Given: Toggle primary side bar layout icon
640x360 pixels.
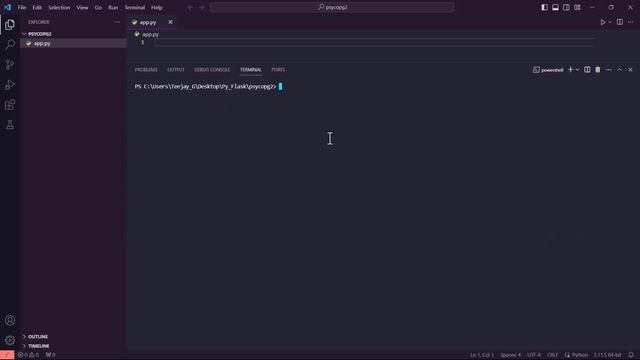Looking at the screenshot, I should point(544,7).
